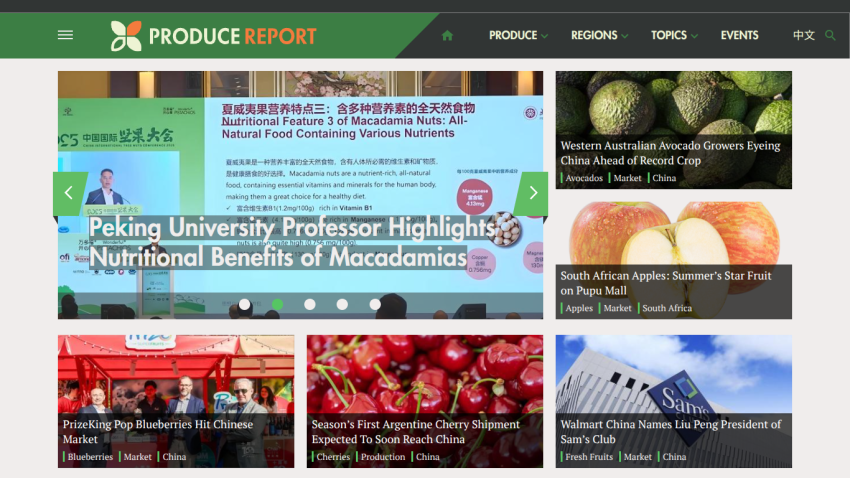Open the search magnifier icon
This screenshot has height=478, width=850.
pyautogui.click(x=830, y=35)
